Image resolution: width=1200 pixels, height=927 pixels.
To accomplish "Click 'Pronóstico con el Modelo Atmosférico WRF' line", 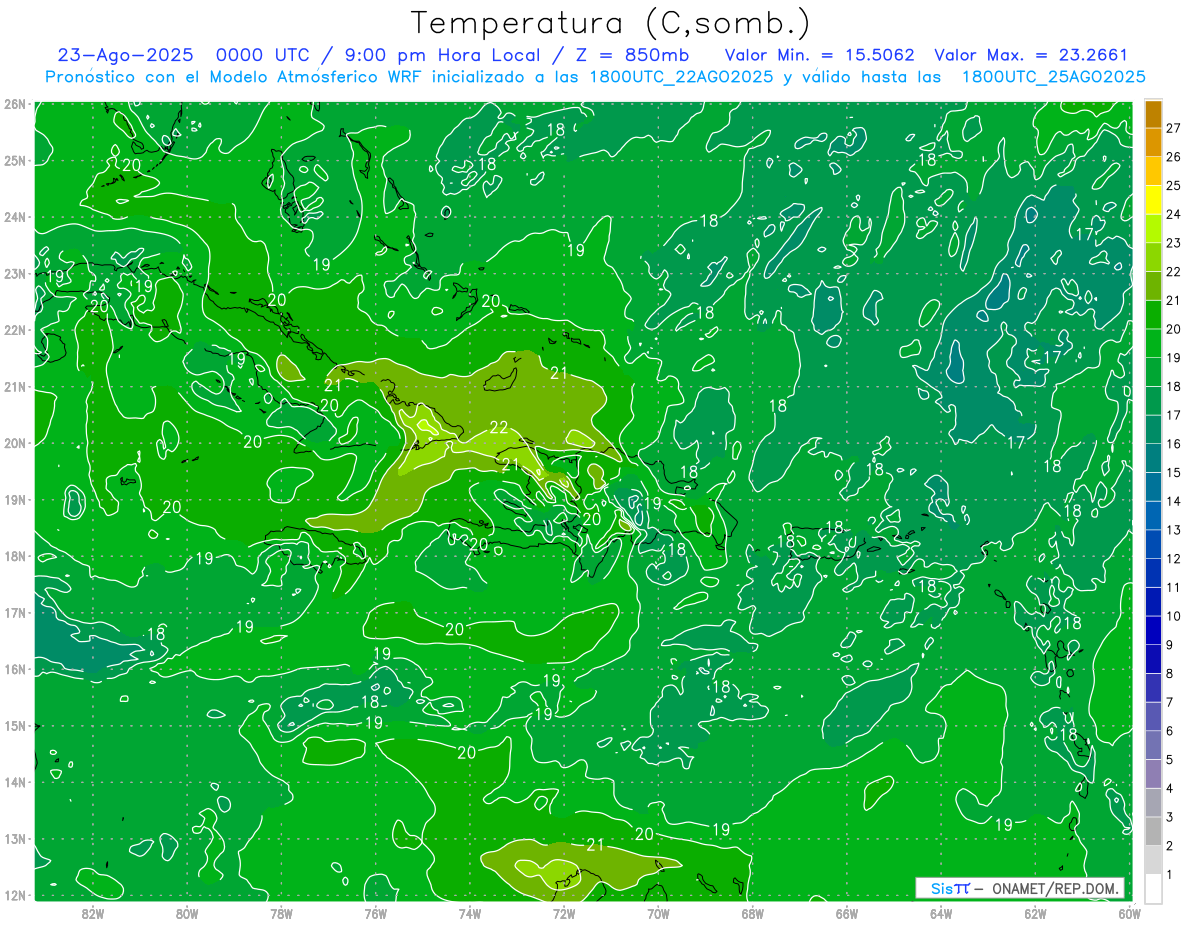I will pyautogui.click(x=595, y=77).
